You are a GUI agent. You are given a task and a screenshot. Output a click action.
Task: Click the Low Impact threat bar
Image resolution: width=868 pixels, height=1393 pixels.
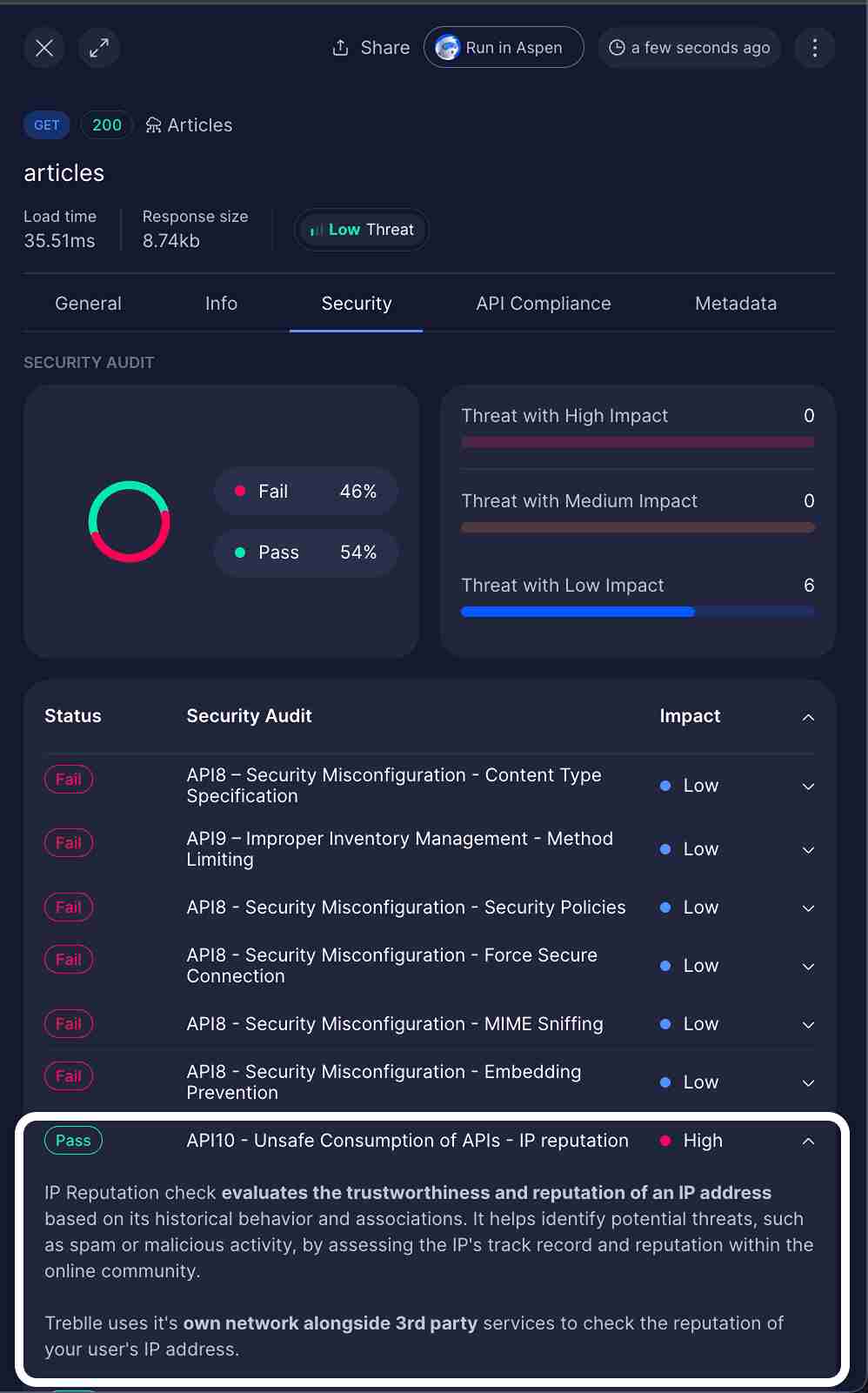click(638, 612)
